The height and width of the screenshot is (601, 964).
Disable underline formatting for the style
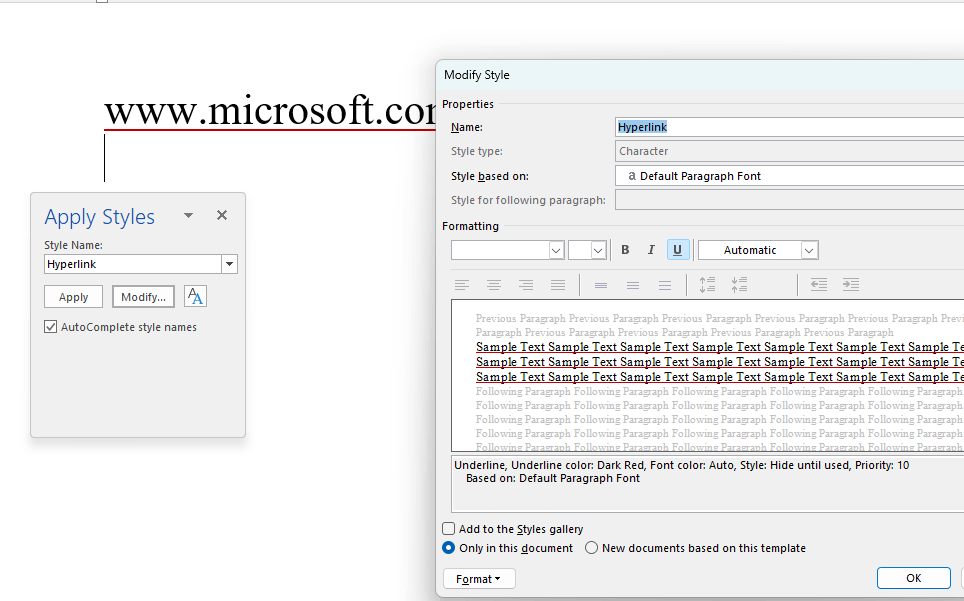coord(678,249)
